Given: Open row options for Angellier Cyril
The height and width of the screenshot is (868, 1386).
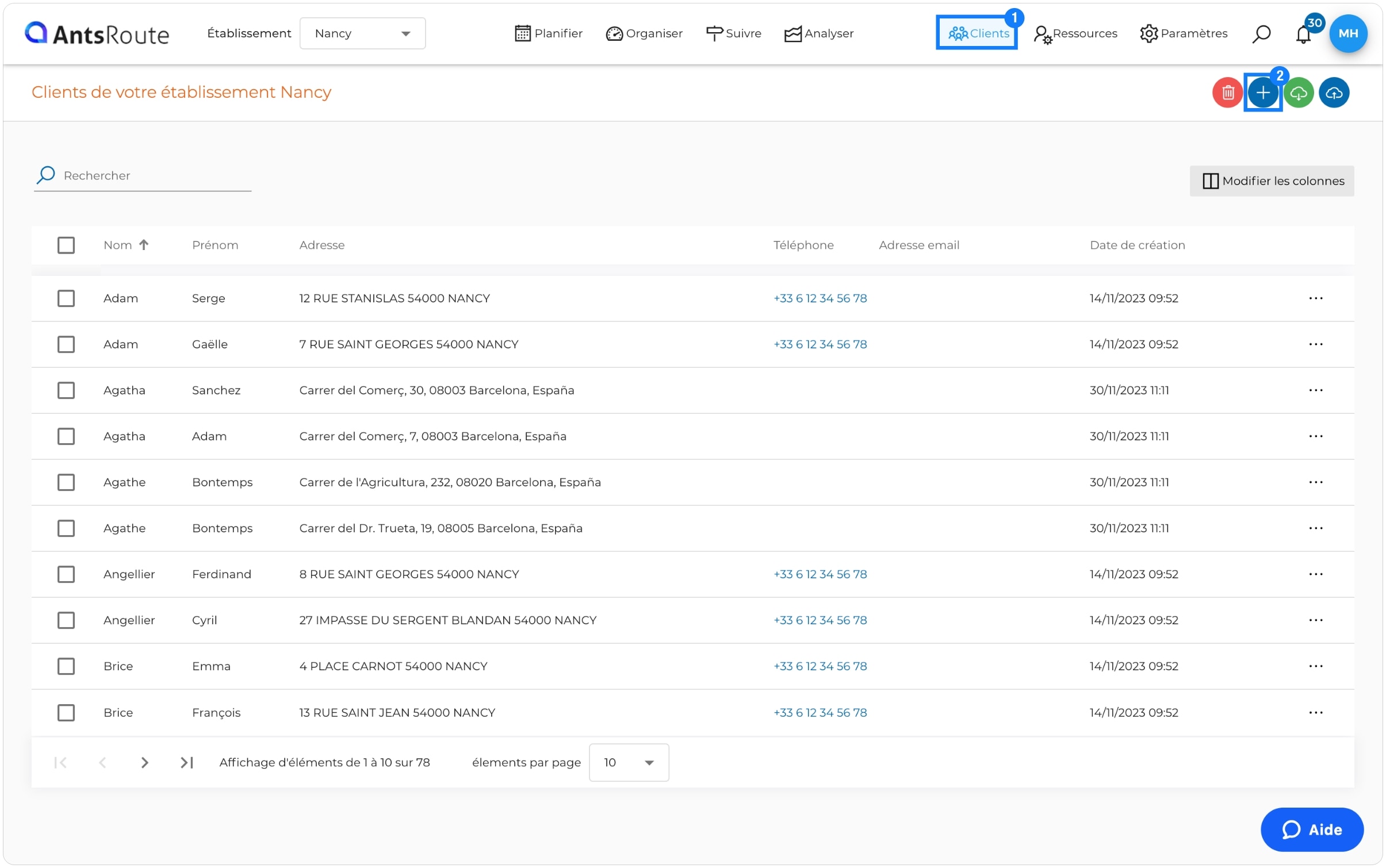Looking at the screenshot, I should [1315, 620].
